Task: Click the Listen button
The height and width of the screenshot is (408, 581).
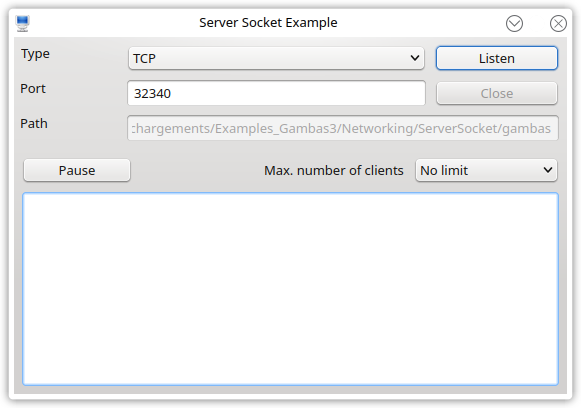Action: click(497, 58)
